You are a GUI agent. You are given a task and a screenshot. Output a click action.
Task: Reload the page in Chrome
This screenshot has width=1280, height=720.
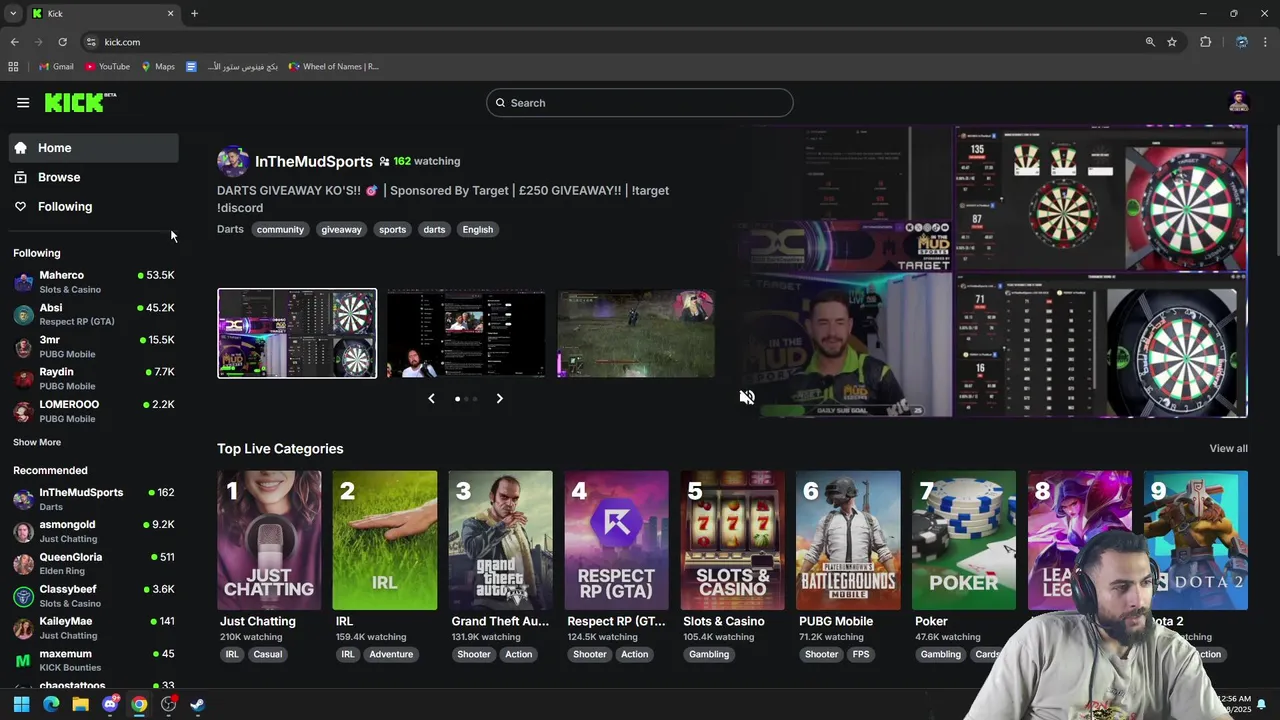[x=62, y=42]
